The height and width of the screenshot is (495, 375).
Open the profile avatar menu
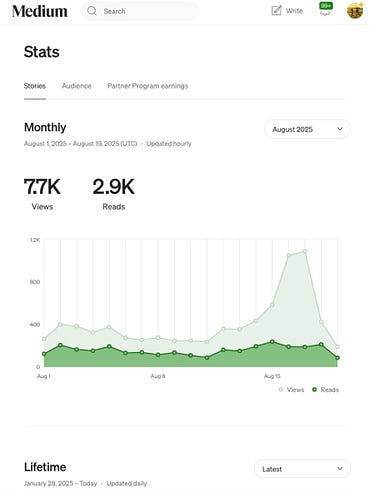pos(355,11)
